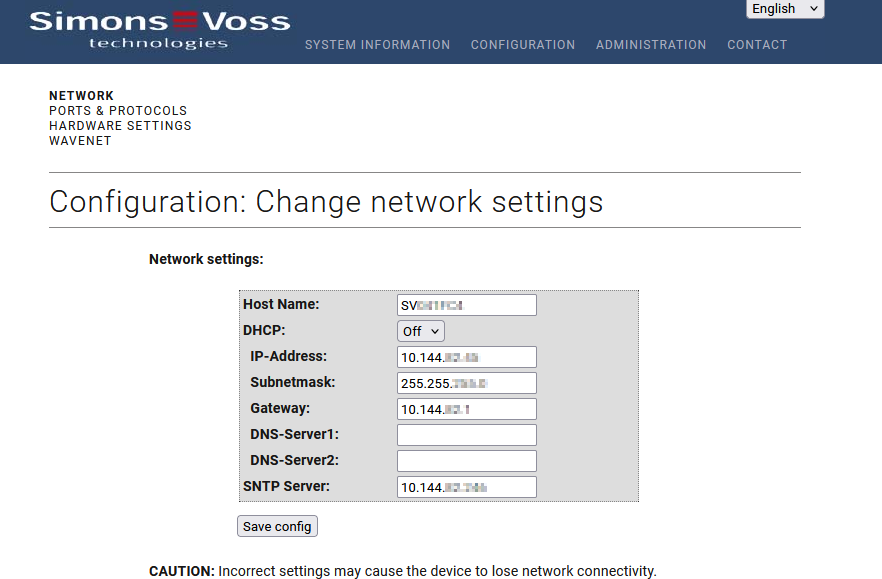882x579 pixels.
Task: Click the Change network settings page heading
Action: pos(326,202)
